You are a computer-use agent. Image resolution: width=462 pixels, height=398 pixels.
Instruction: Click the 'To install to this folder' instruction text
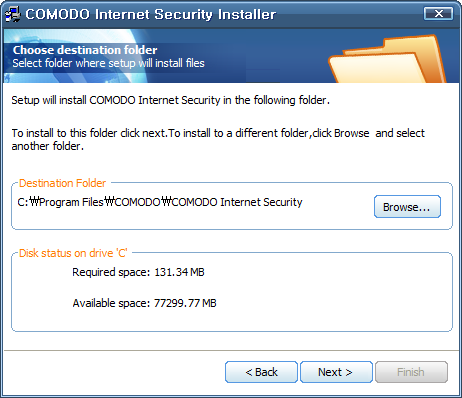tap(218, 133)
